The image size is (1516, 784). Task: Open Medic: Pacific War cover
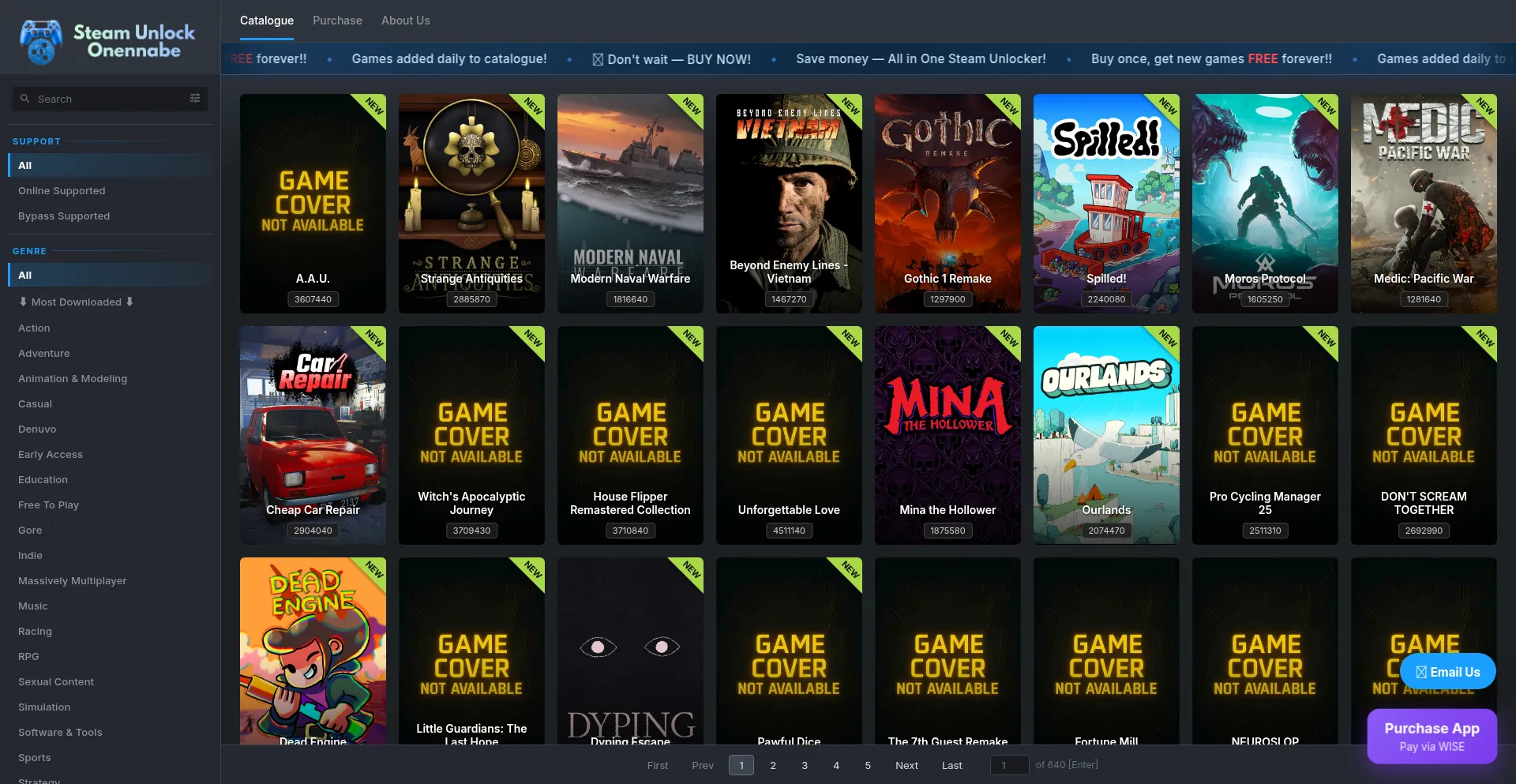click(x=1424, y=204)
